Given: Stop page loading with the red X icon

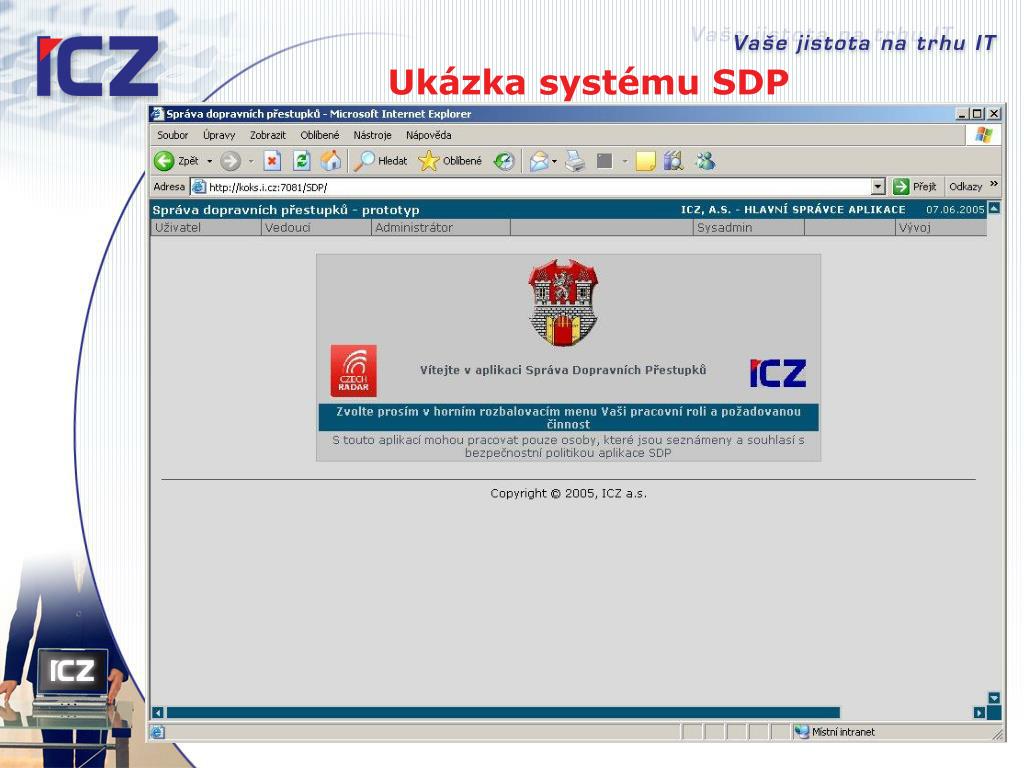Looking at the screenshot, I should tap(272, 161).
